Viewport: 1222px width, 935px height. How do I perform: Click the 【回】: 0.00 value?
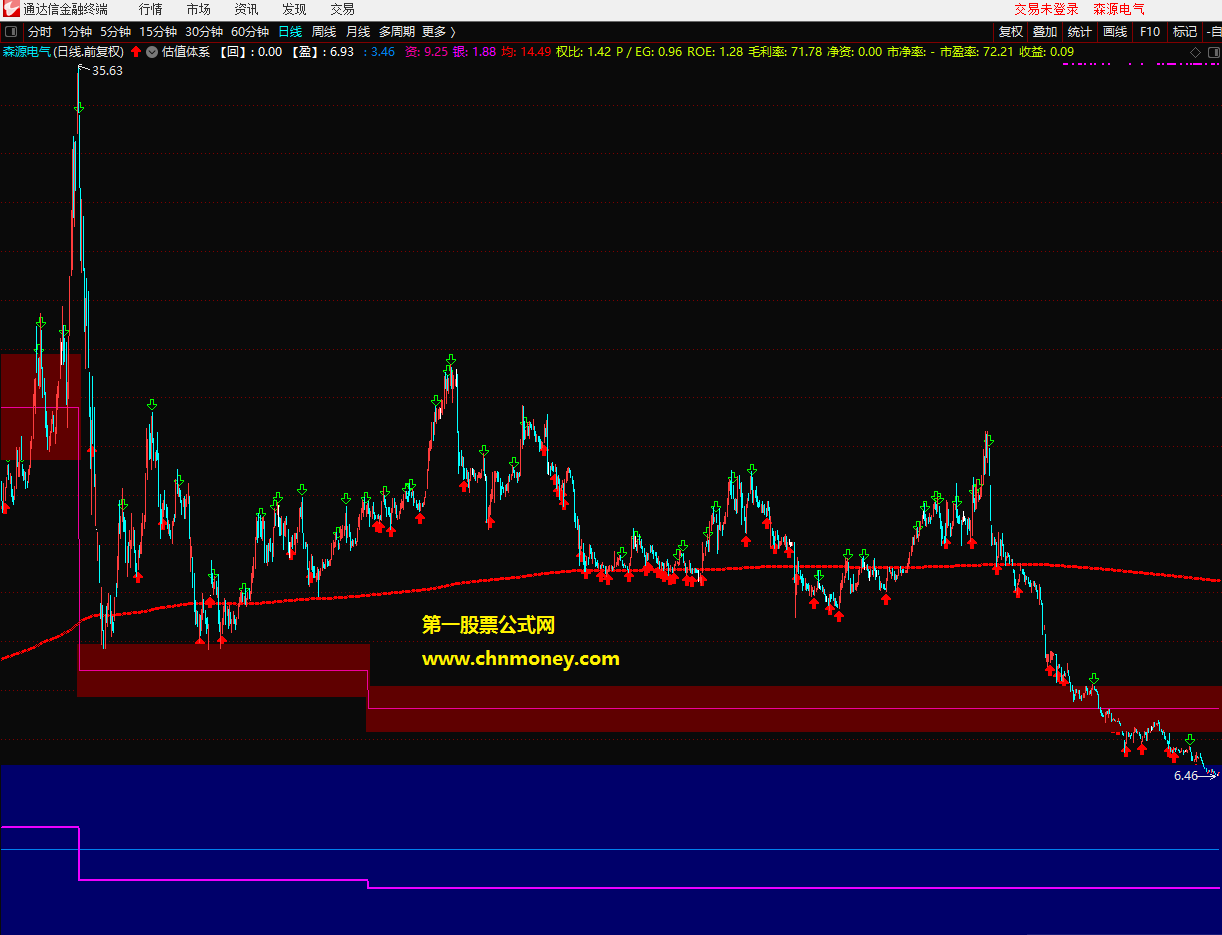pos(250,51)
